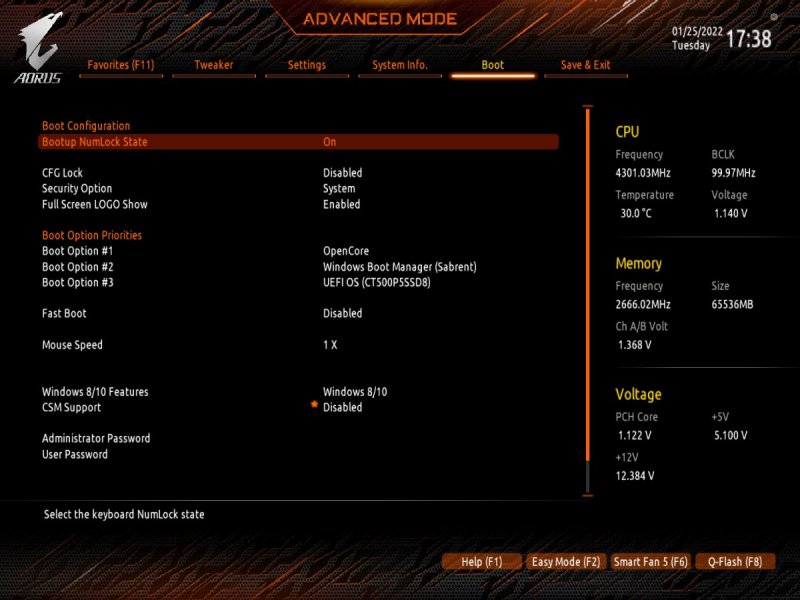Screen dimensions: 800x600
Task: Click the CPU frequency 4301.03MHz
Action: pyautogui.click(x=643, y=173)
